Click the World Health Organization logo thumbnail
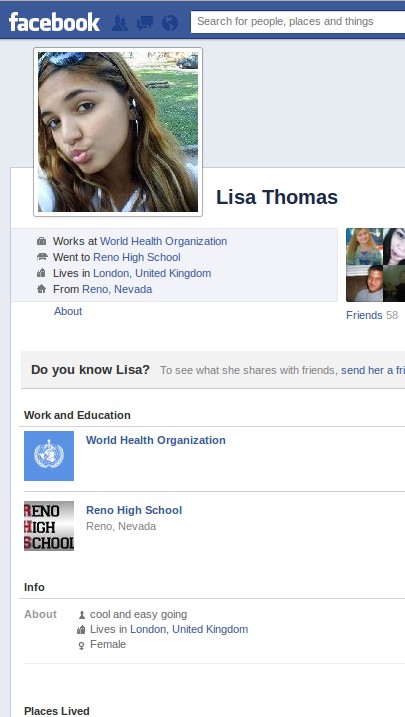 click(x=49, y=456)
